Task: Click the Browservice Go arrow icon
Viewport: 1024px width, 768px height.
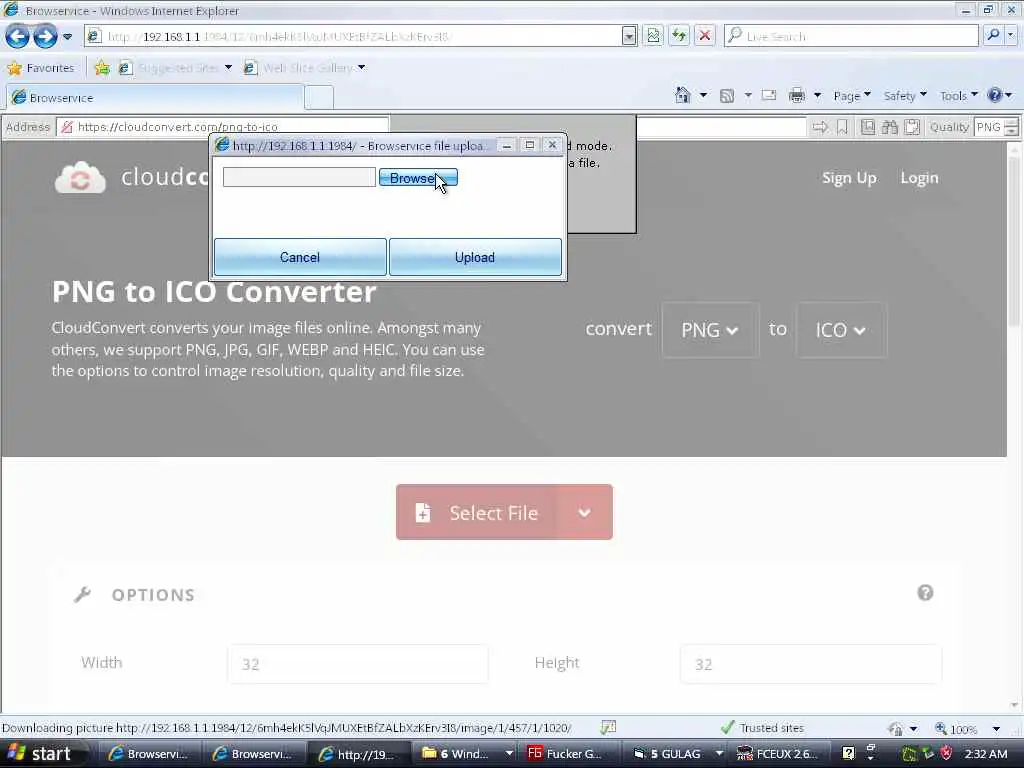Action: (x=820, y=127)
